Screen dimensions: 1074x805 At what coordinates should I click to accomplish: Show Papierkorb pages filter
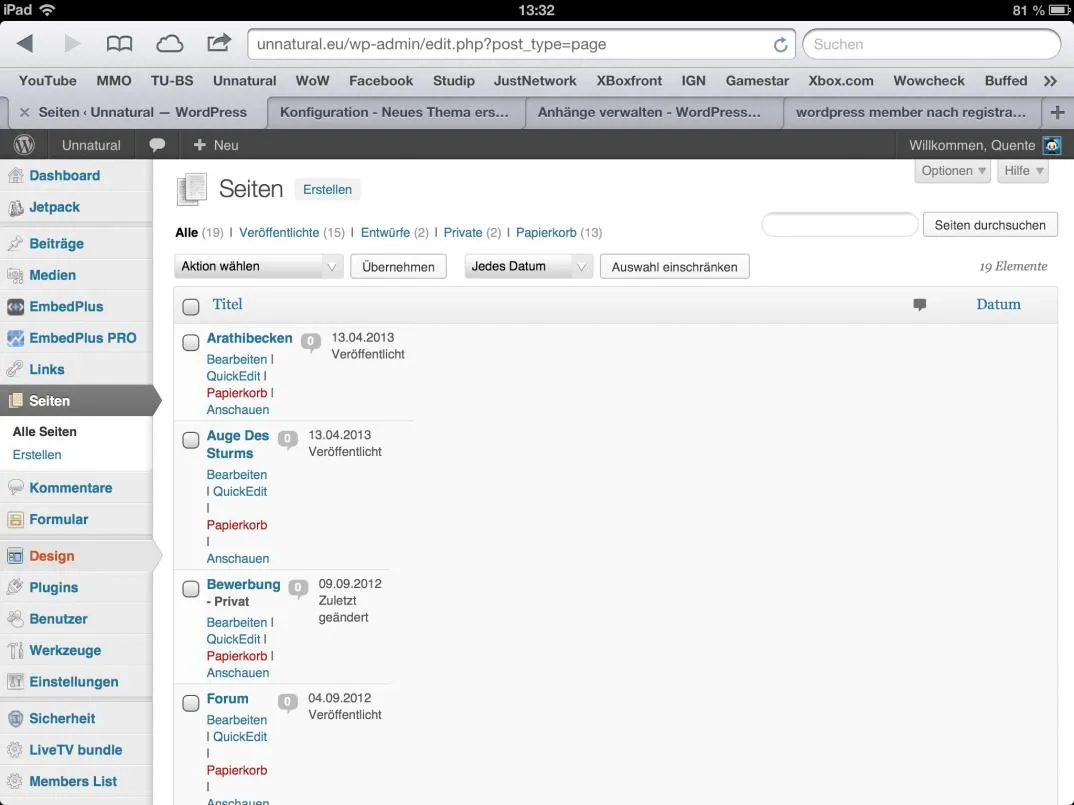546,232
